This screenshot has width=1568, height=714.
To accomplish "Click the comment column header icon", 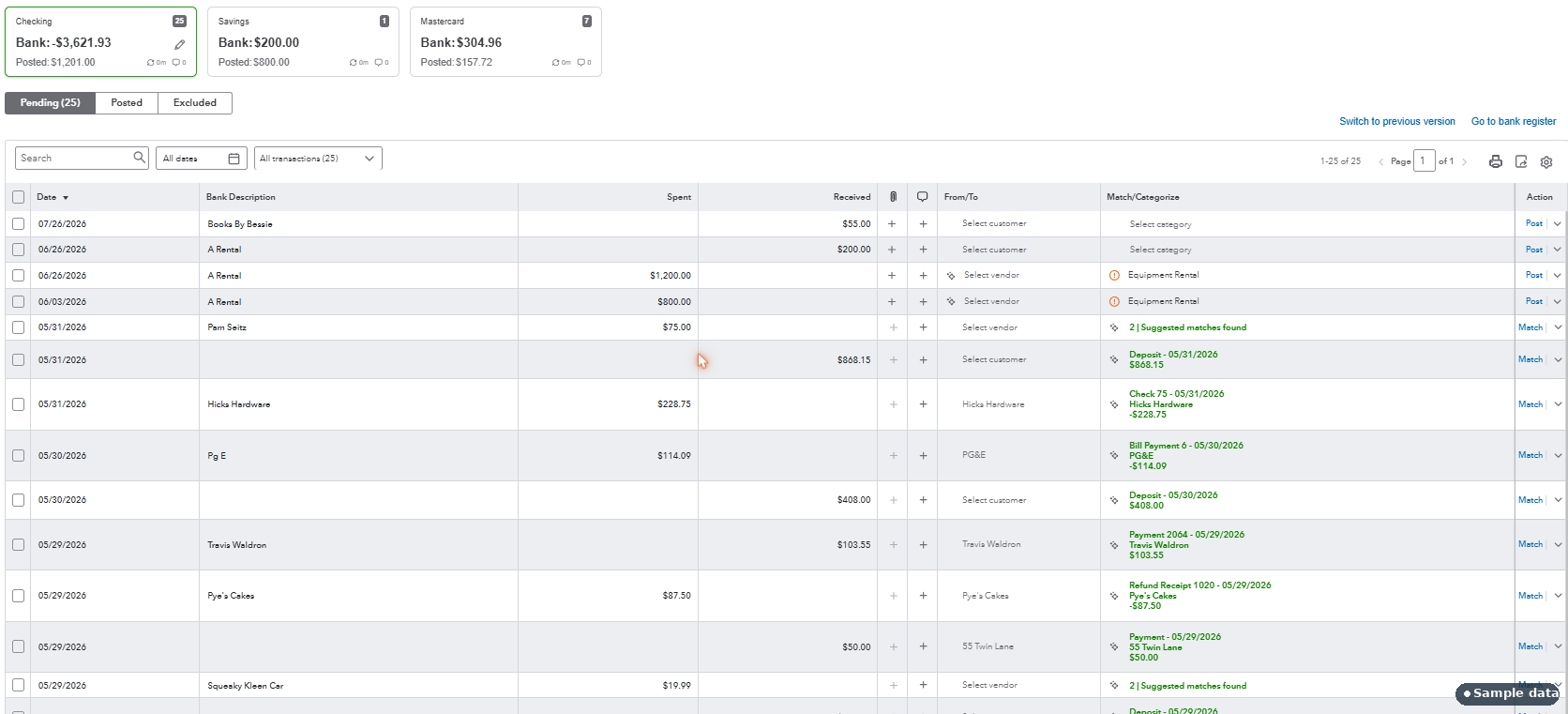I will [x=923, y=197].
